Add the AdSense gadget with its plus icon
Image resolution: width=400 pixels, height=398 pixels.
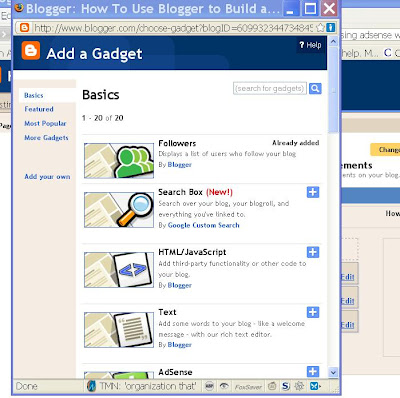313,371
